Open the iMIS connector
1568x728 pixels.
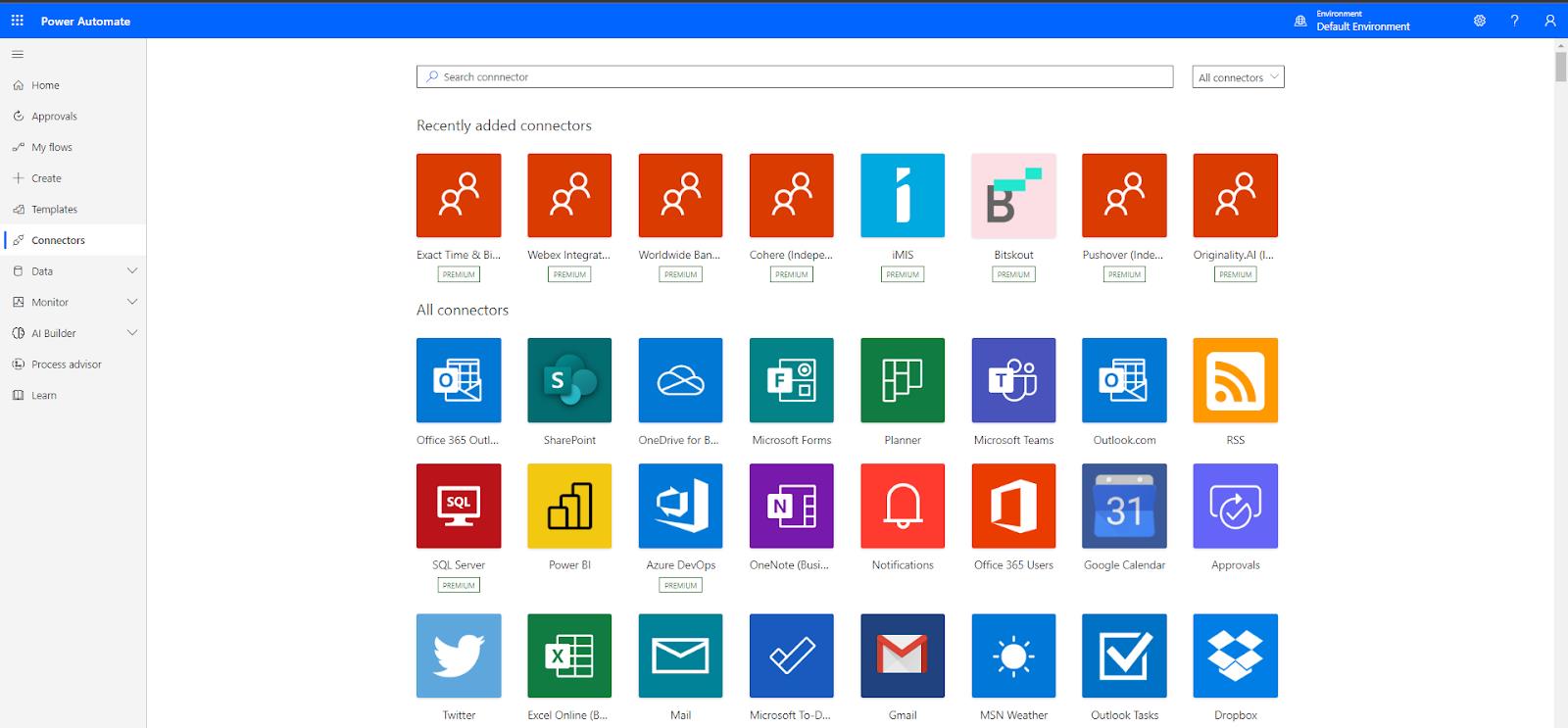pos(903,195)
